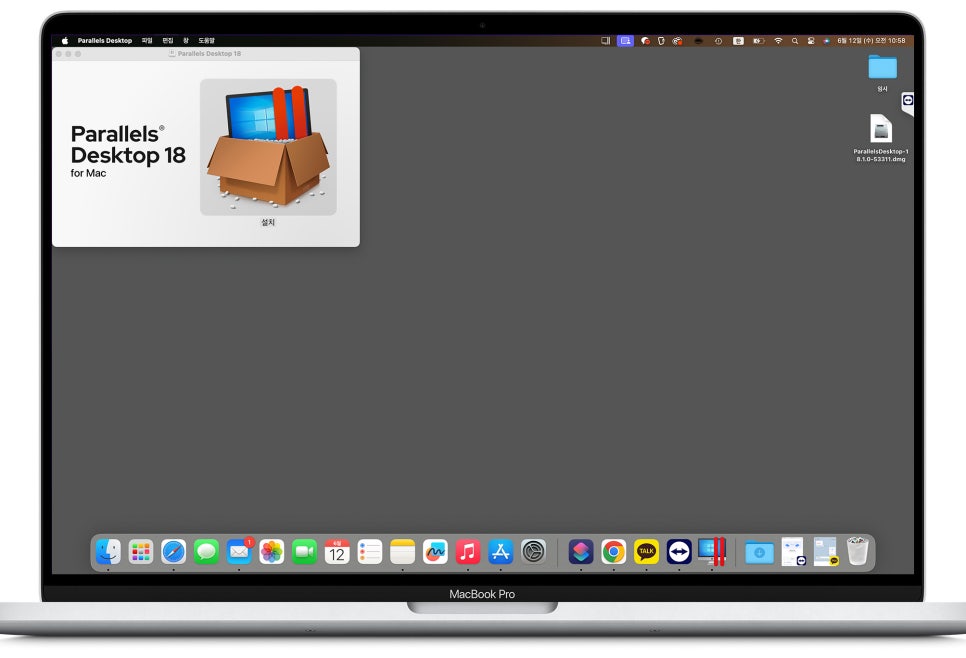Open the Parallels Desktop application menu

(x=105, y=41)
